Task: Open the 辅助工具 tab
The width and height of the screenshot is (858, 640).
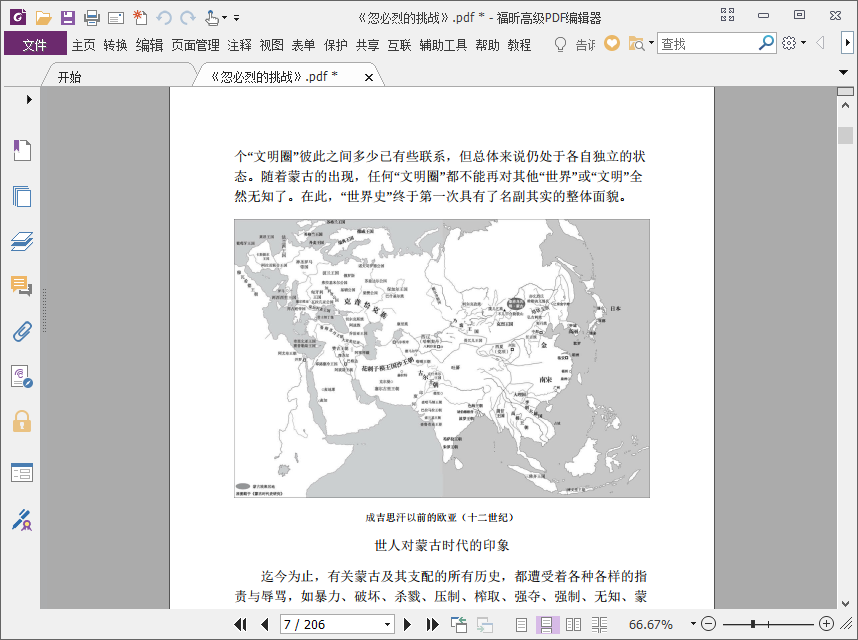Action: point(443,45)
